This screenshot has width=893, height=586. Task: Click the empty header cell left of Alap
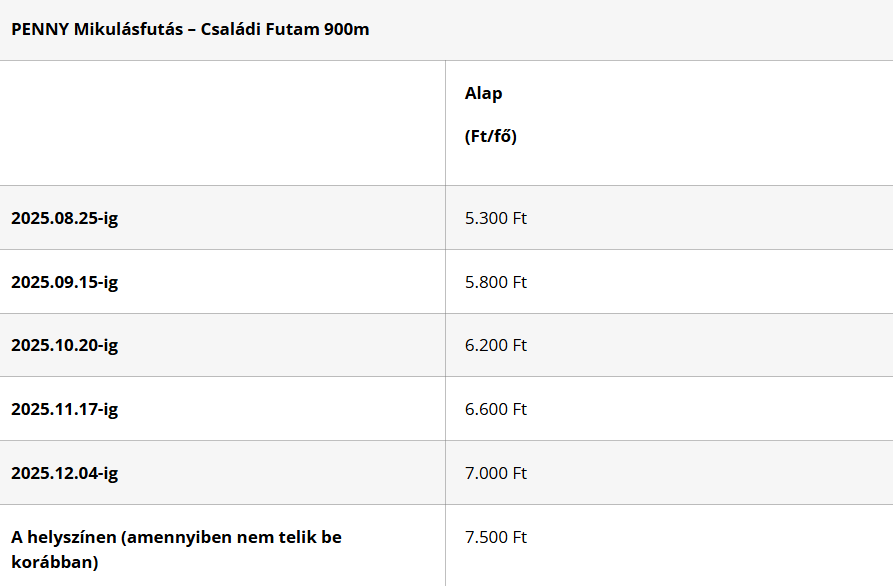tap(222, 123)
